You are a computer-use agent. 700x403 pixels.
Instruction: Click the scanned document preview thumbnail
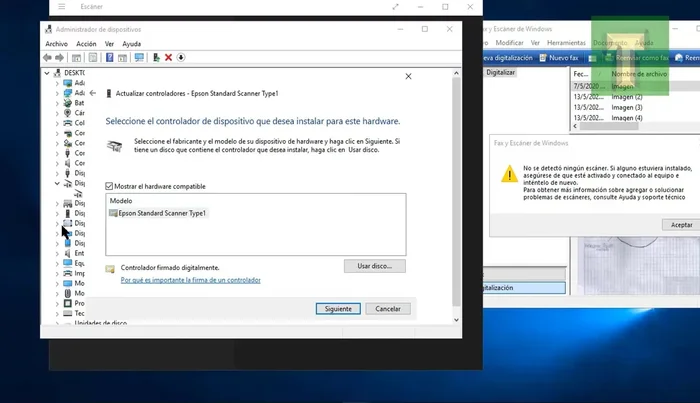click(x=637, y=266)
